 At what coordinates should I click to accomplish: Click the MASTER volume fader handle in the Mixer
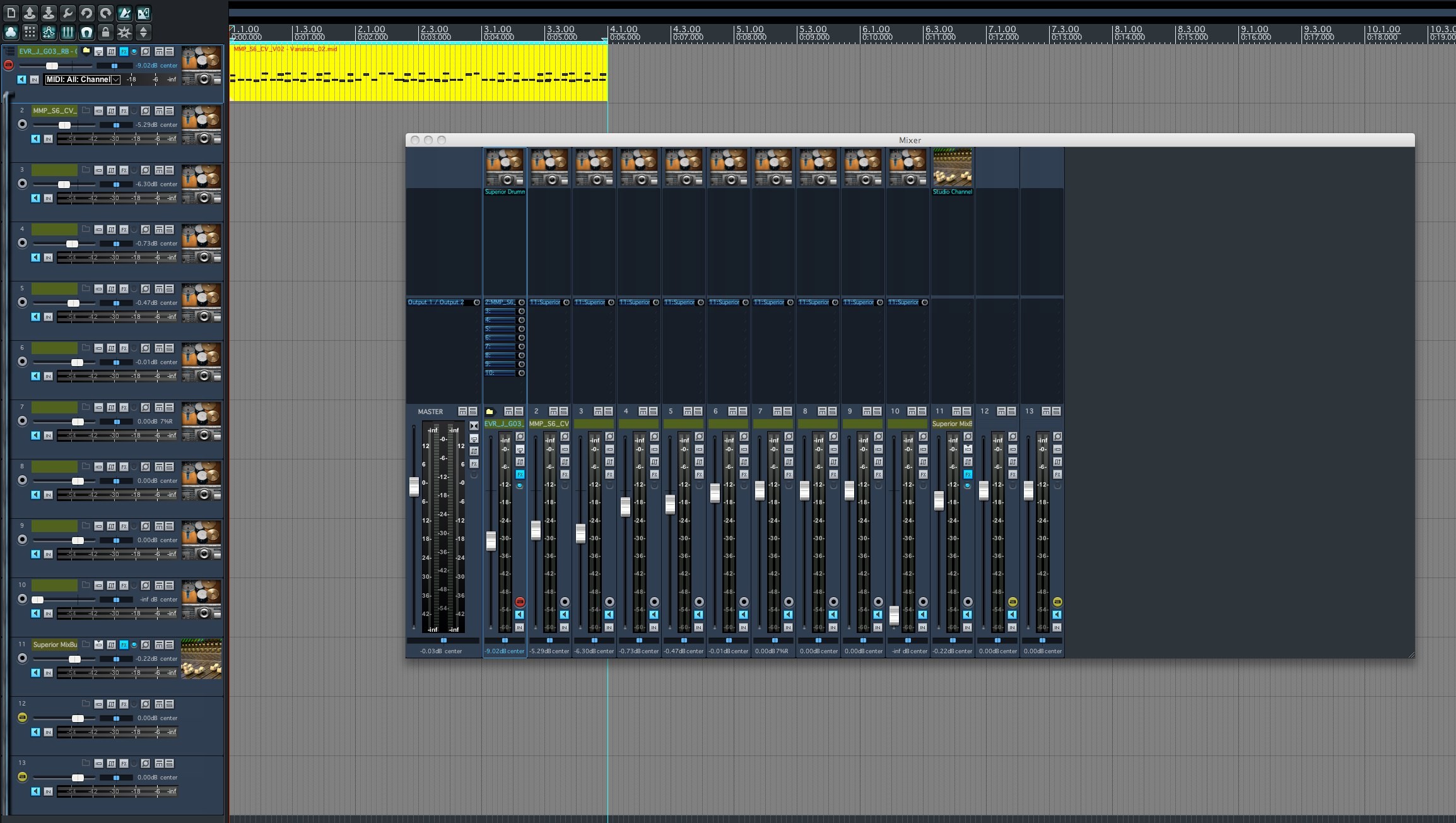pyautogui.click(x=414, y=487)
